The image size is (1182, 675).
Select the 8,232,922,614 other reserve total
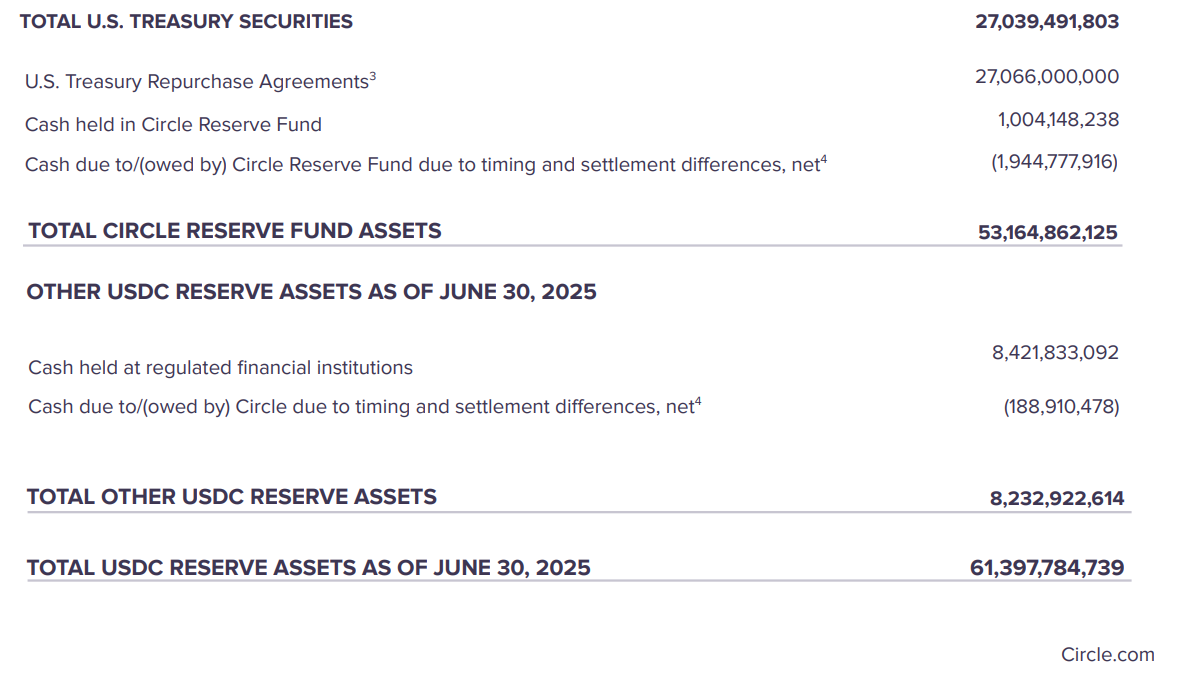pos(1057,498)
